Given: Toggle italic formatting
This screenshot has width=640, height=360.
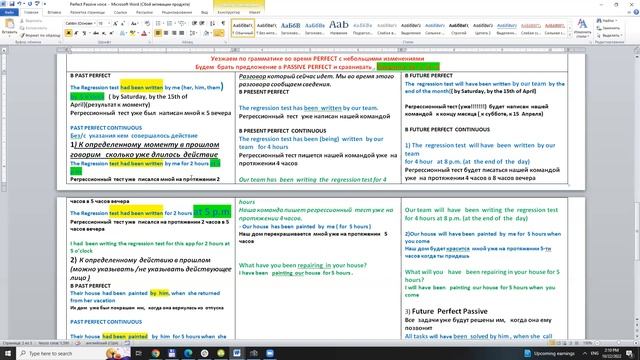Looking at the screenshot, I should (x=76, y=33).
